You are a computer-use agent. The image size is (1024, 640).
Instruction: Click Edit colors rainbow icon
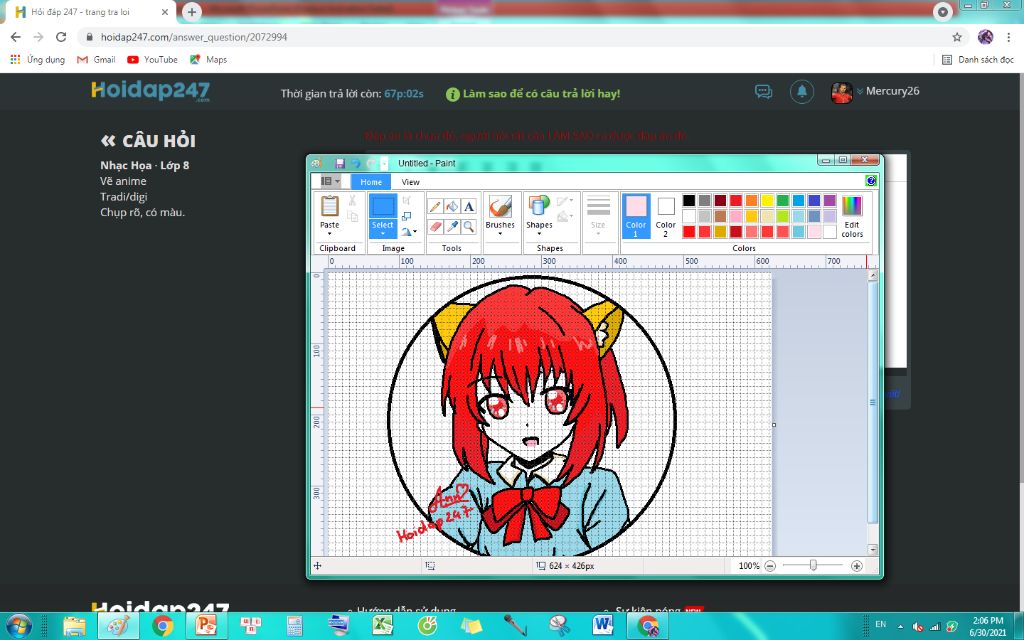coord(852,206)
